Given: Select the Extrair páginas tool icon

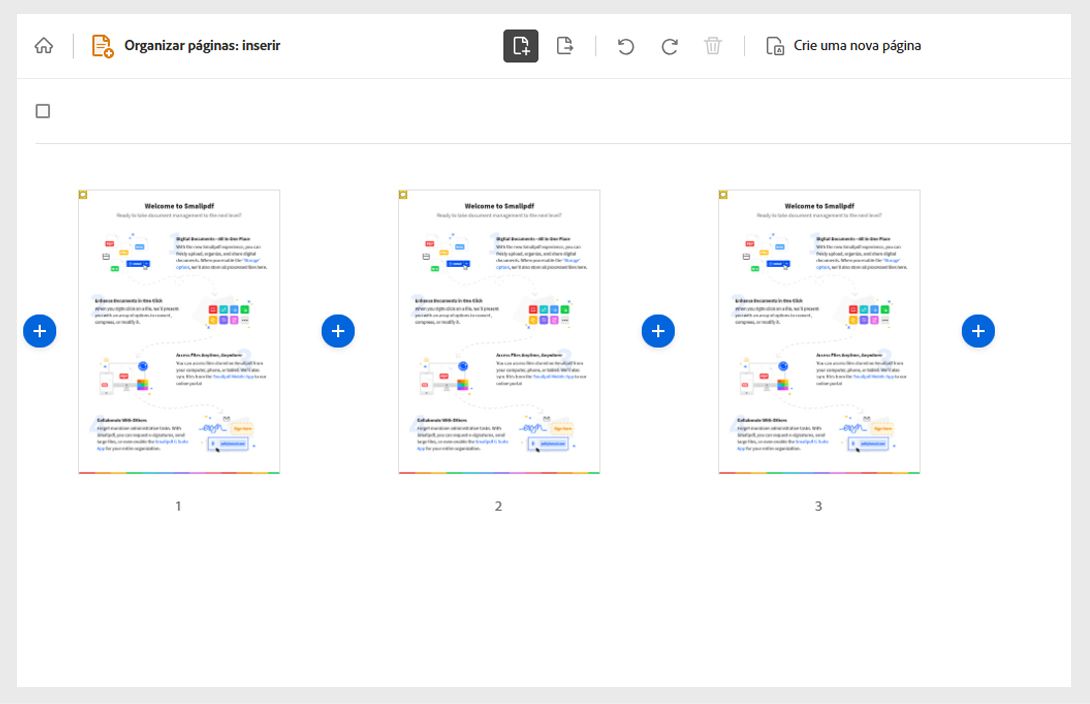Looking at the screenshot, I should (x=565, y=45).
